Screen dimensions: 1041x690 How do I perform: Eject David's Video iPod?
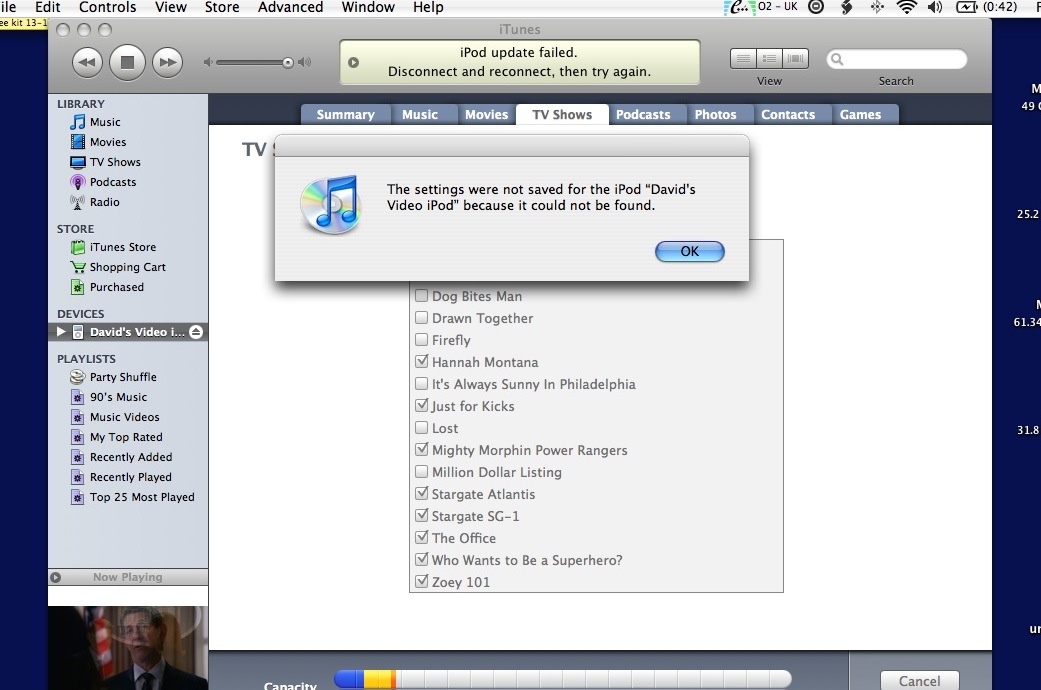[196, 332]
